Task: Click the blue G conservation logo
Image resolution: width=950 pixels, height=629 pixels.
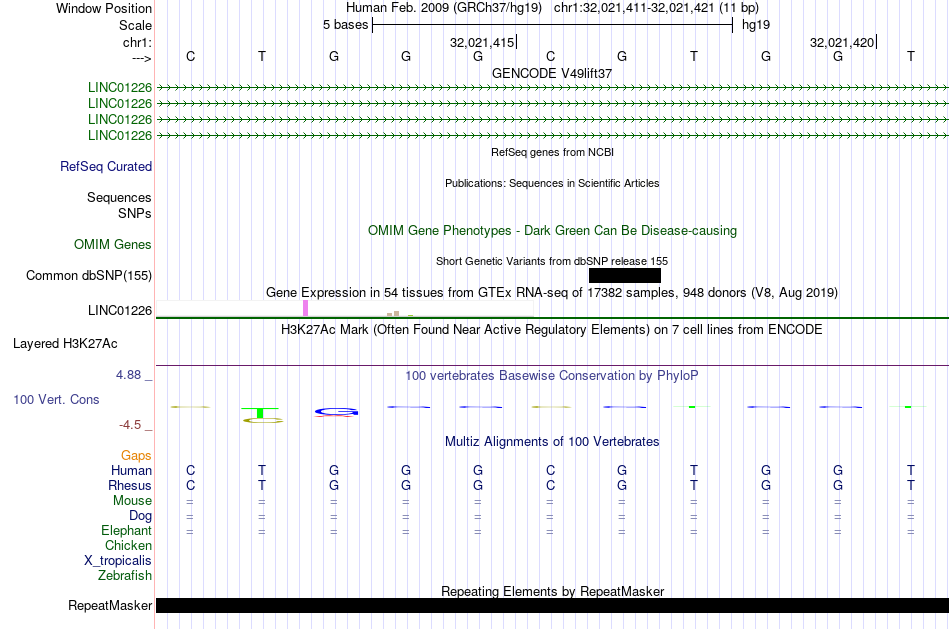Action: click(x=336, y=412)
